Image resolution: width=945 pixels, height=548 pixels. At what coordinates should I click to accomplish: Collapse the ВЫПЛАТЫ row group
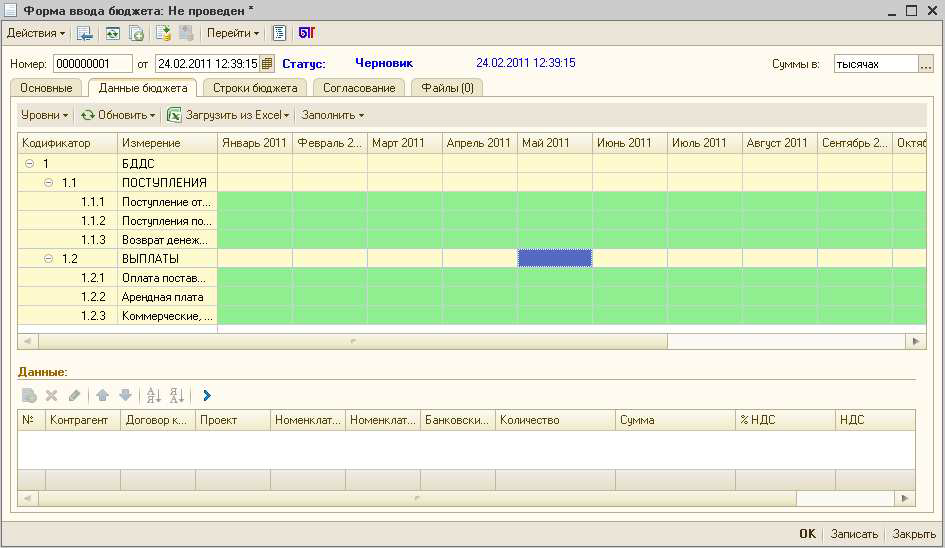tap(49, 259)
